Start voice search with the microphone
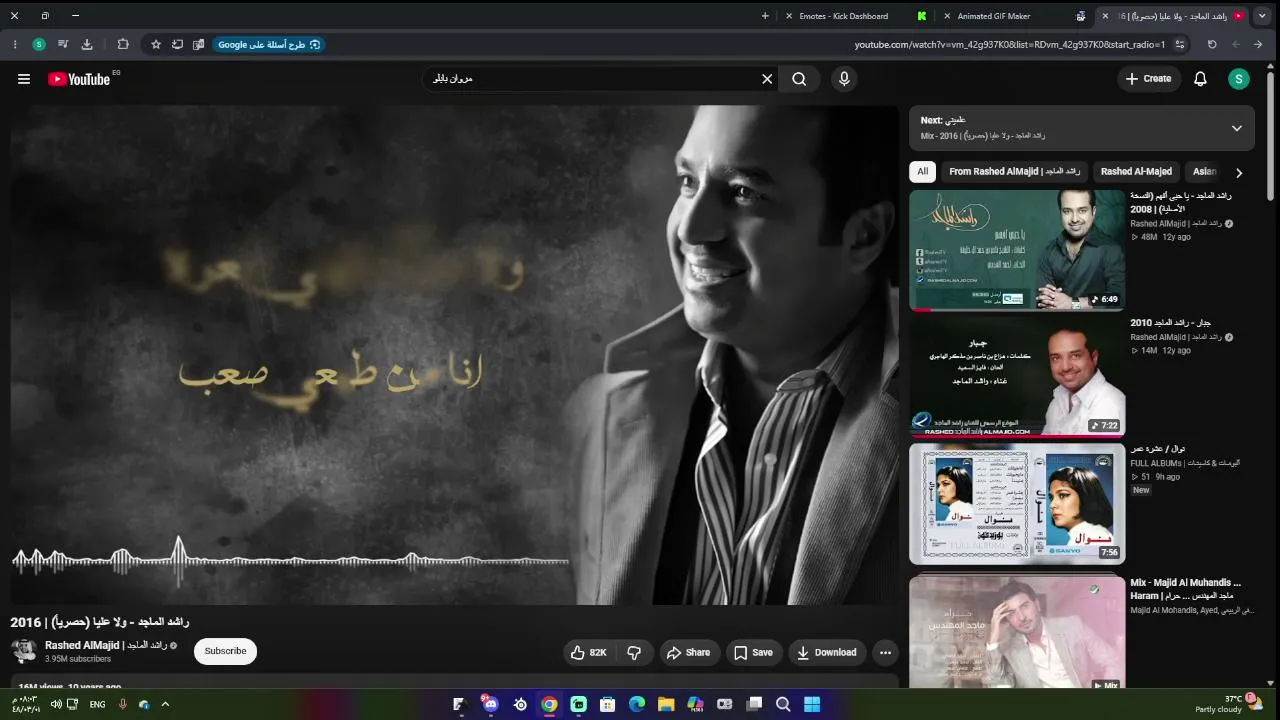The width and height of the screenshot is (1280, 720). [844, 79]
